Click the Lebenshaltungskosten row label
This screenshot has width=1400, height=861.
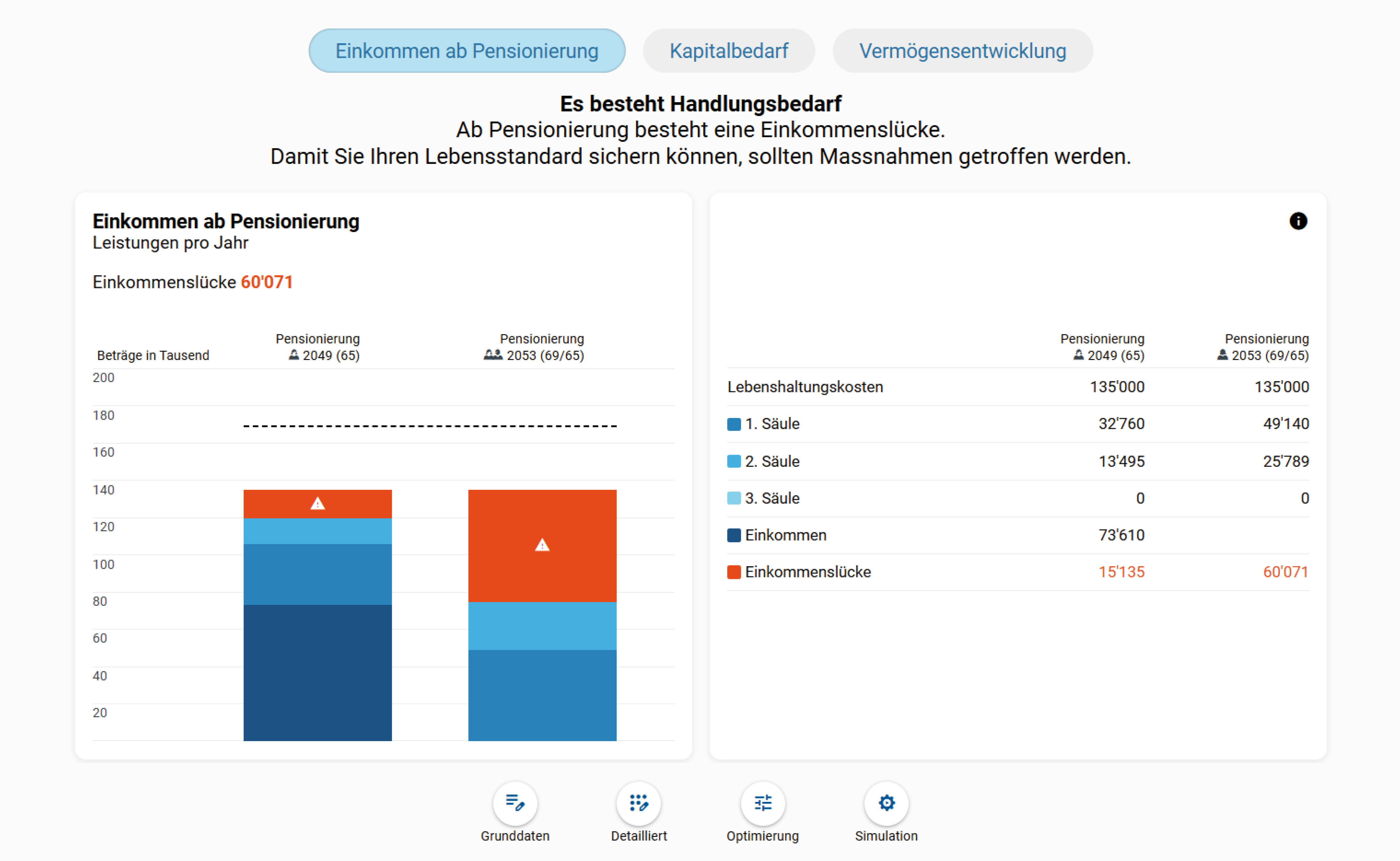point(805,387)
